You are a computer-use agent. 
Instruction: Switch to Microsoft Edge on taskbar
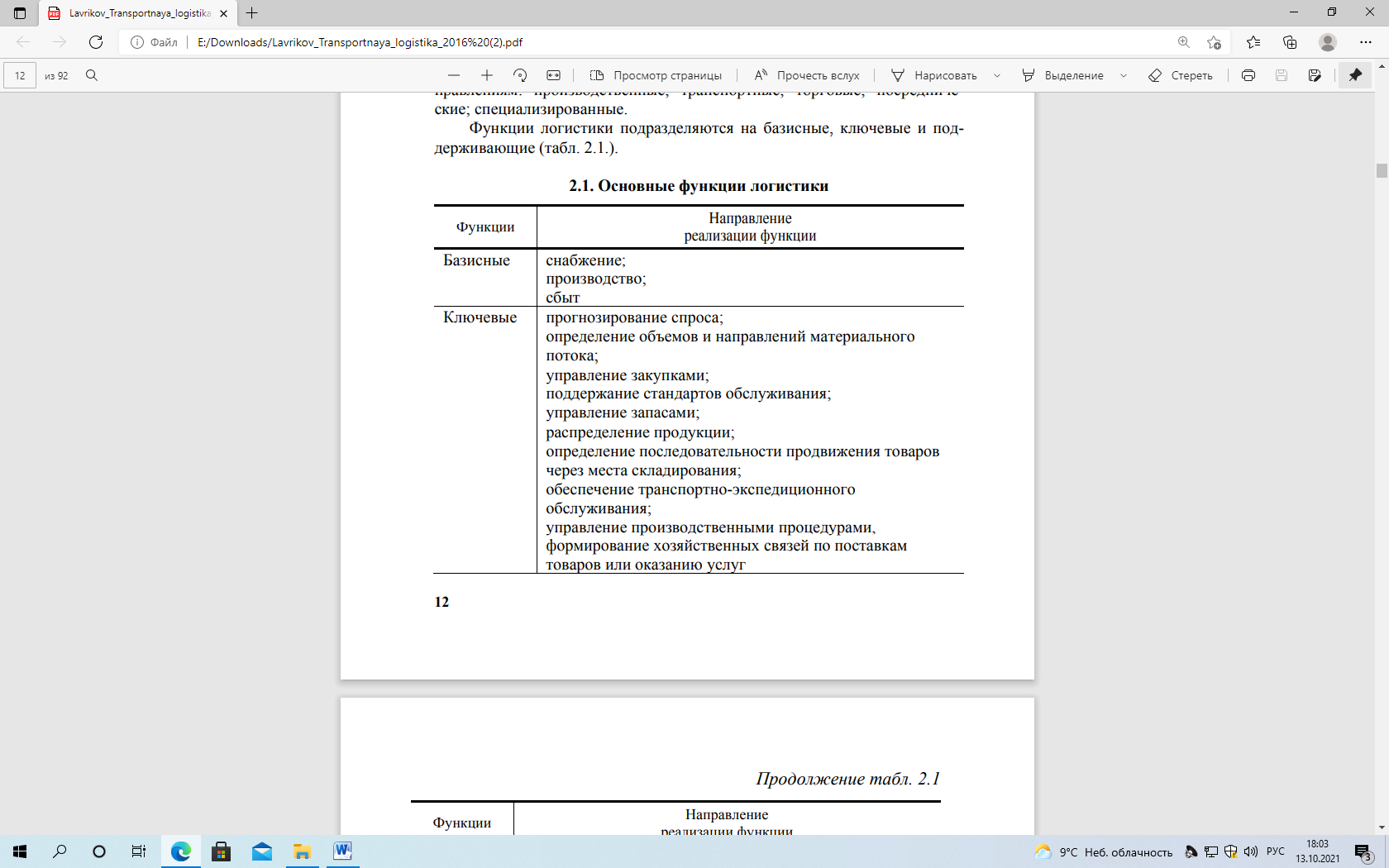tap(180, 851)
